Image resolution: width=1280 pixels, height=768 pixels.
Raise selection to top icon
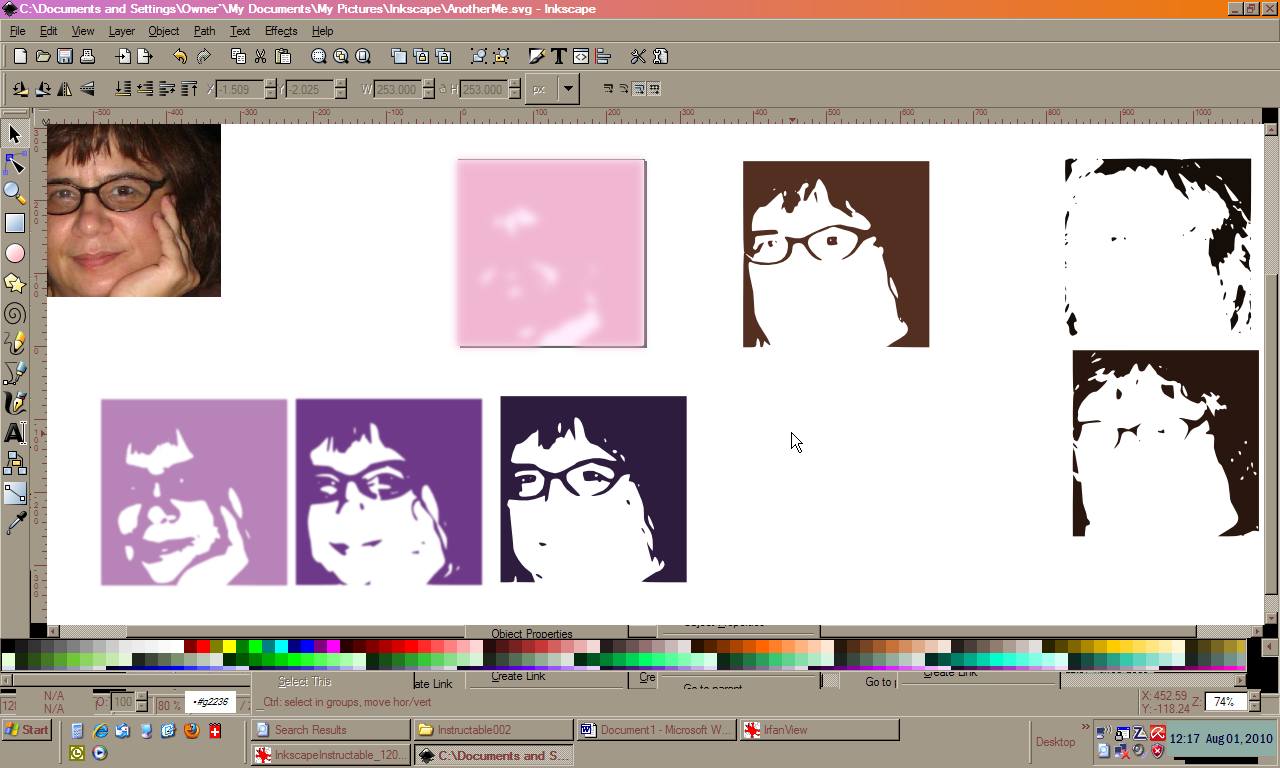coord(189,89)
